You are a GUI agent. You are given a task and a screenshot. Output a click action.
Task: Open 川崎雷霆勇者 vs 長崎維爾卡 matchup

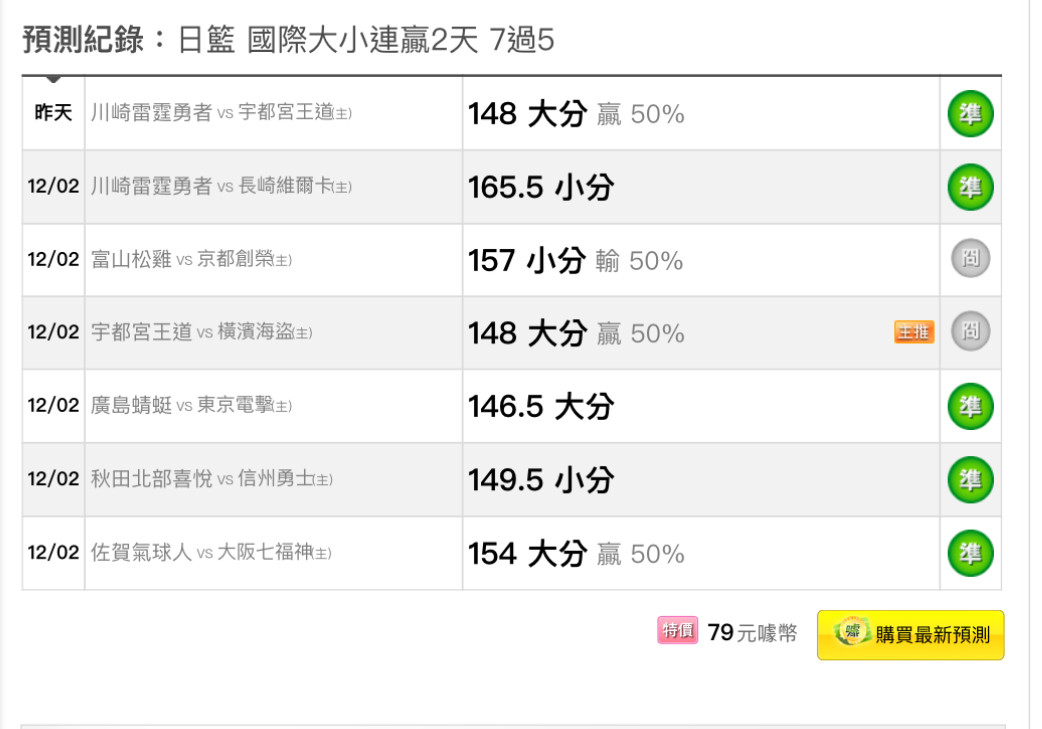click(221, 186)
